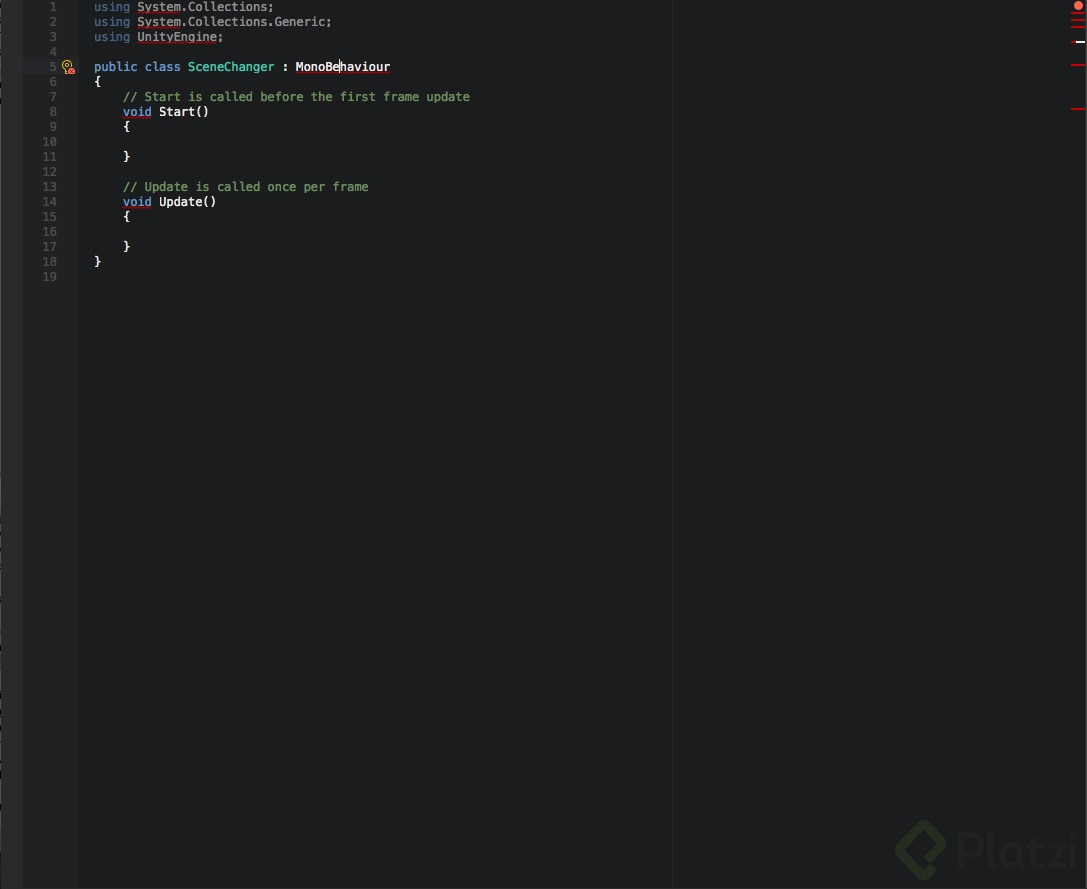Click line number 1 in the gutter
This screenshot has width=1087, height=889.
[53, 7]
